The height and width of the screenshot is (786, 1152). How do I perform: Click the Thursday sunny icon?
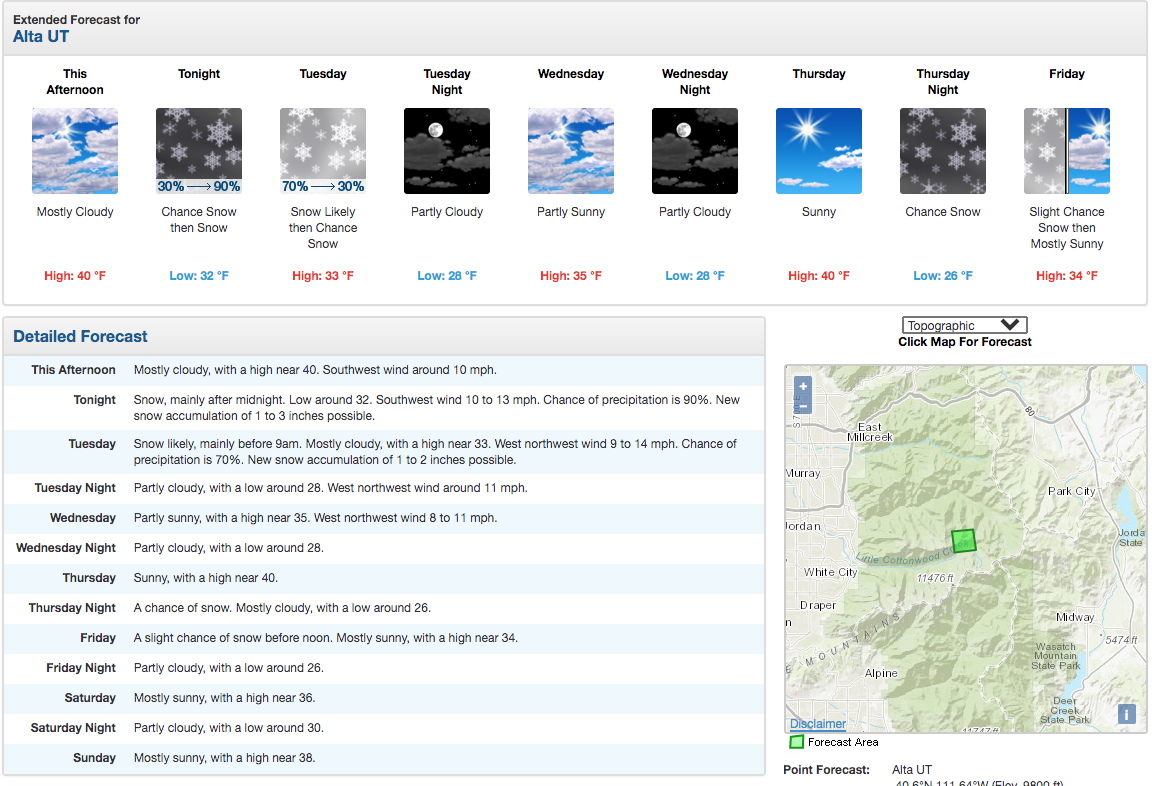(x=819, y=151)
